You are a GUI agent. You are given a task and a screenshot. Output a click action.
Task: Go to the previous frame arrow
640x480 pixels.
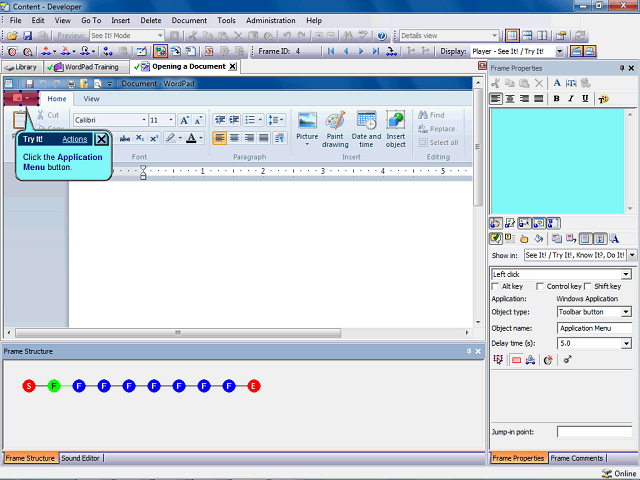(346, 51)
